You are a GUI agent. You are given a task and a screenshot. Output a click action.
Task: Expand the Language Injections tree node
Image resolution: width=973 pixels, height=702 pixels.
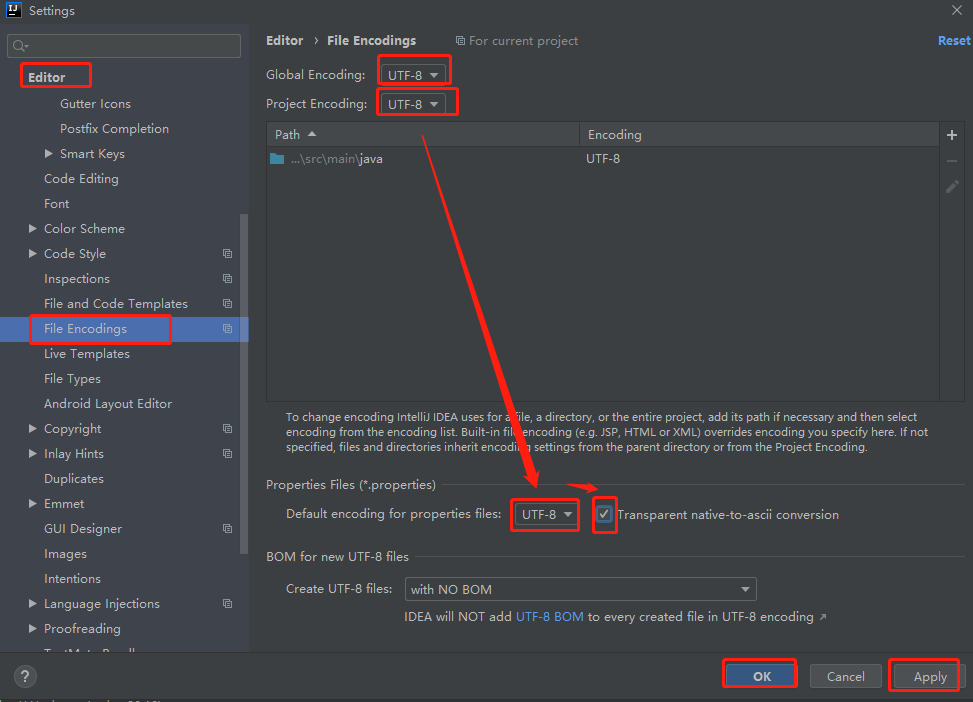[x=33, y=603]
